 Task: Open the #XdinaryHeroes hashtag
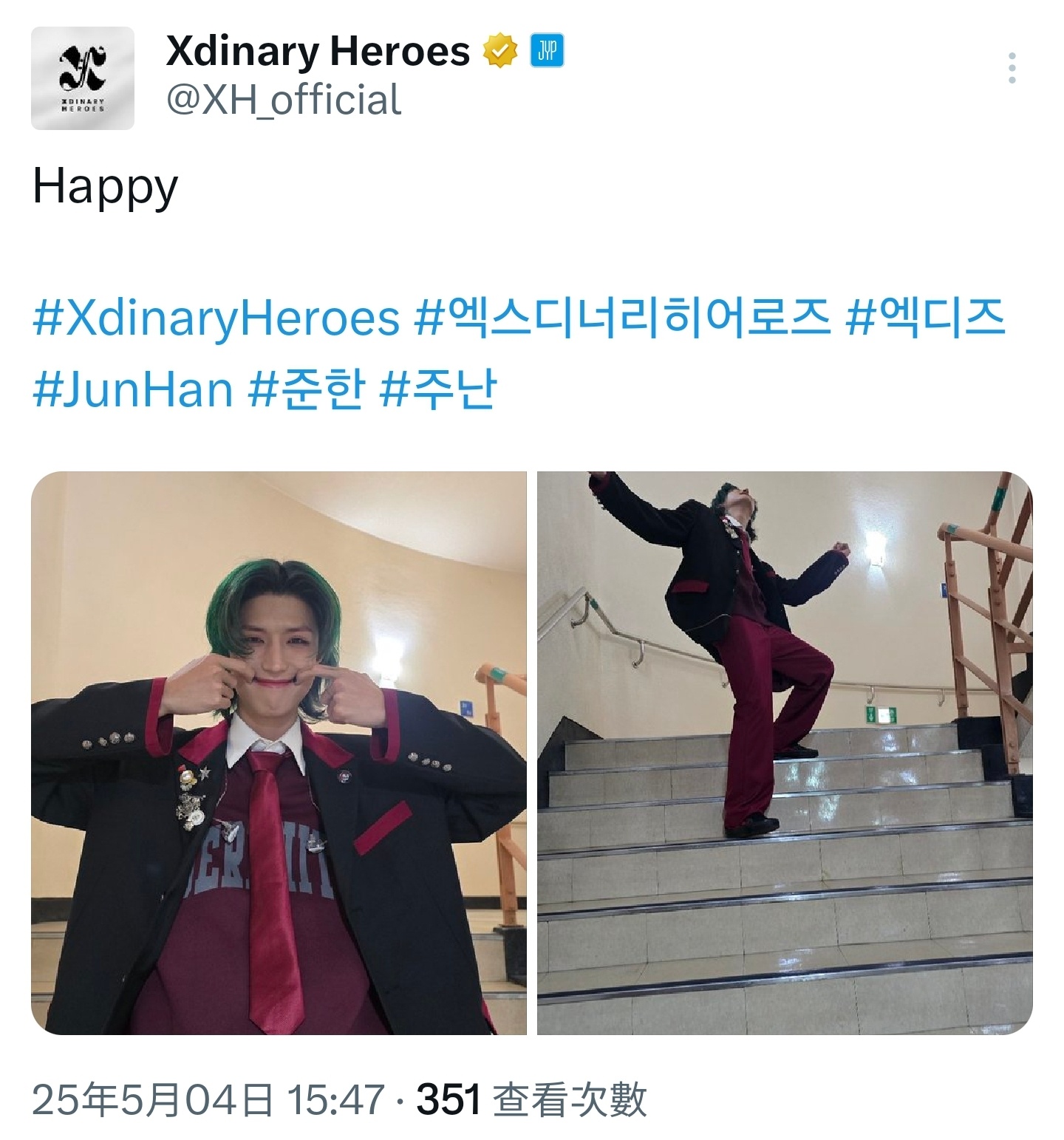click(x=216, y=318)
